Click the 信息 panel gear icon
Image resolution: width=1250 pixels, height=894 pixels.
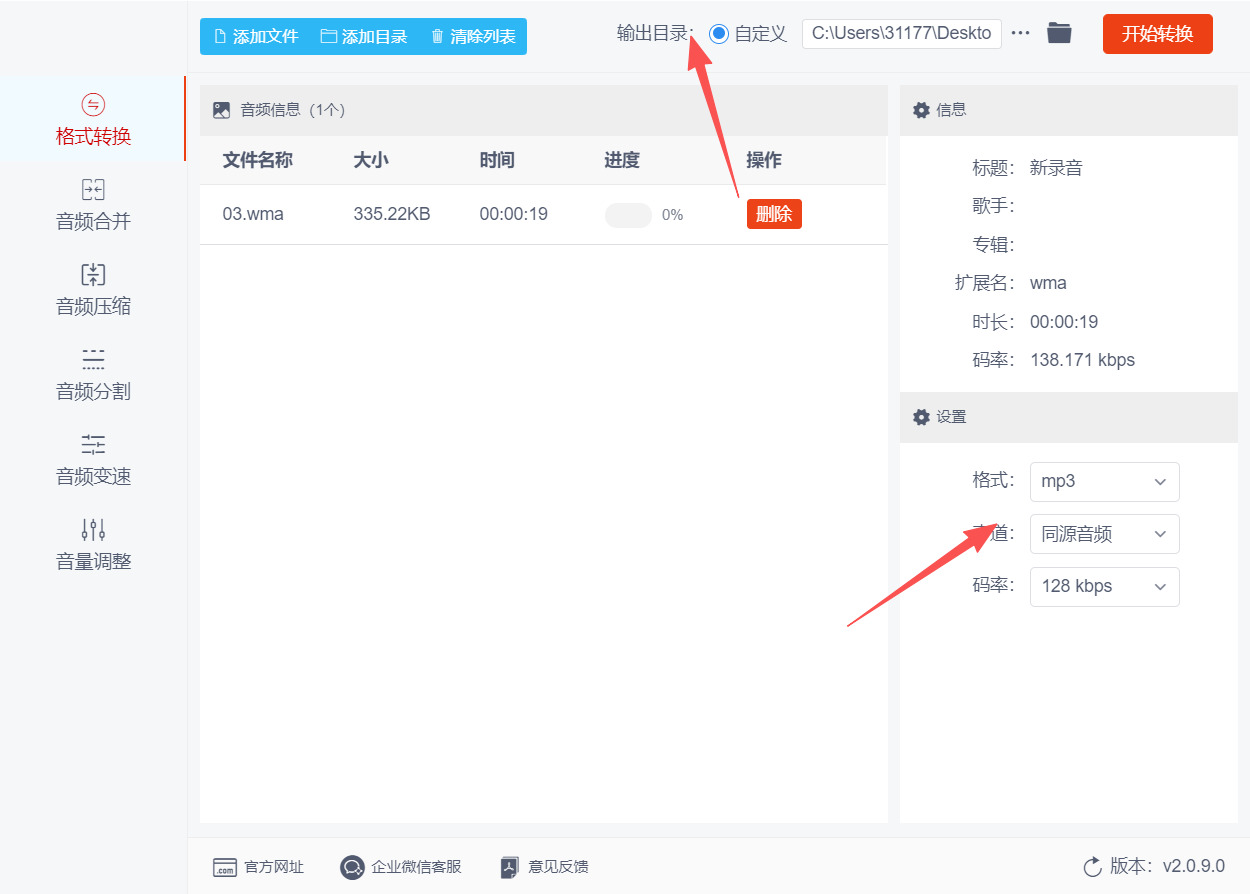click(921, 110)
